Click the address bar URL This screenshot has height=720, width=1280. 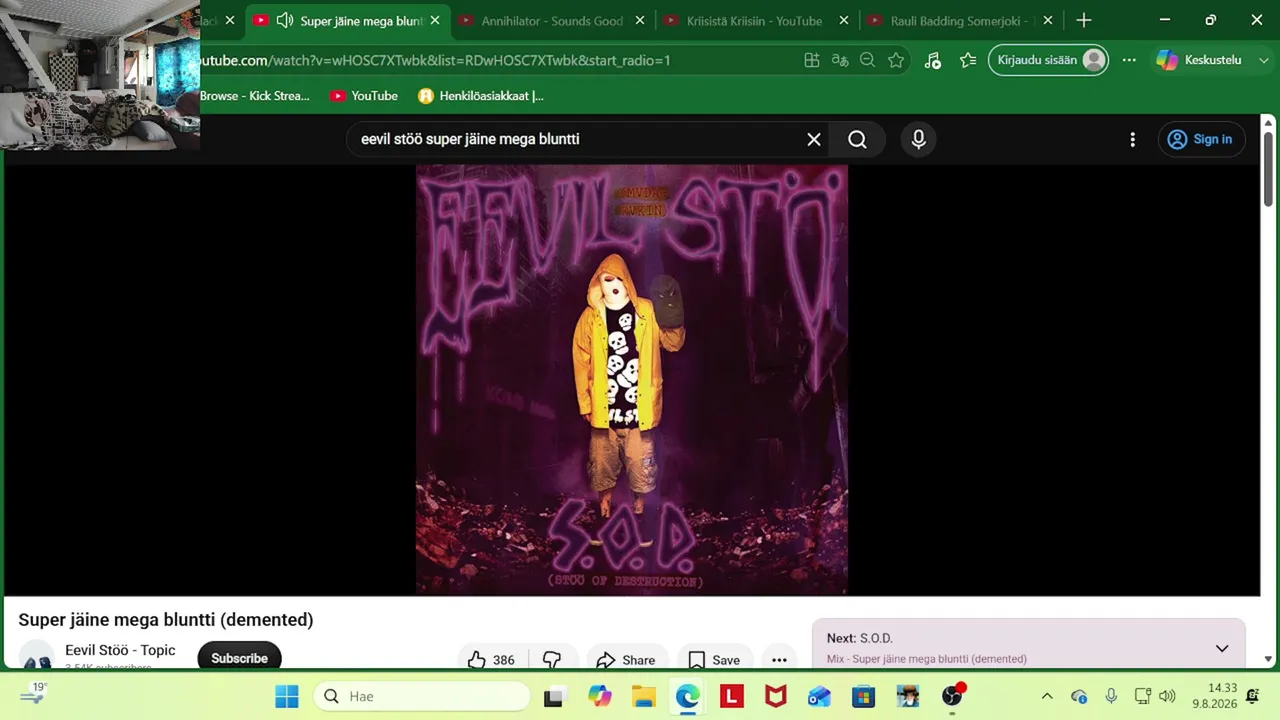tap(435, 60)
